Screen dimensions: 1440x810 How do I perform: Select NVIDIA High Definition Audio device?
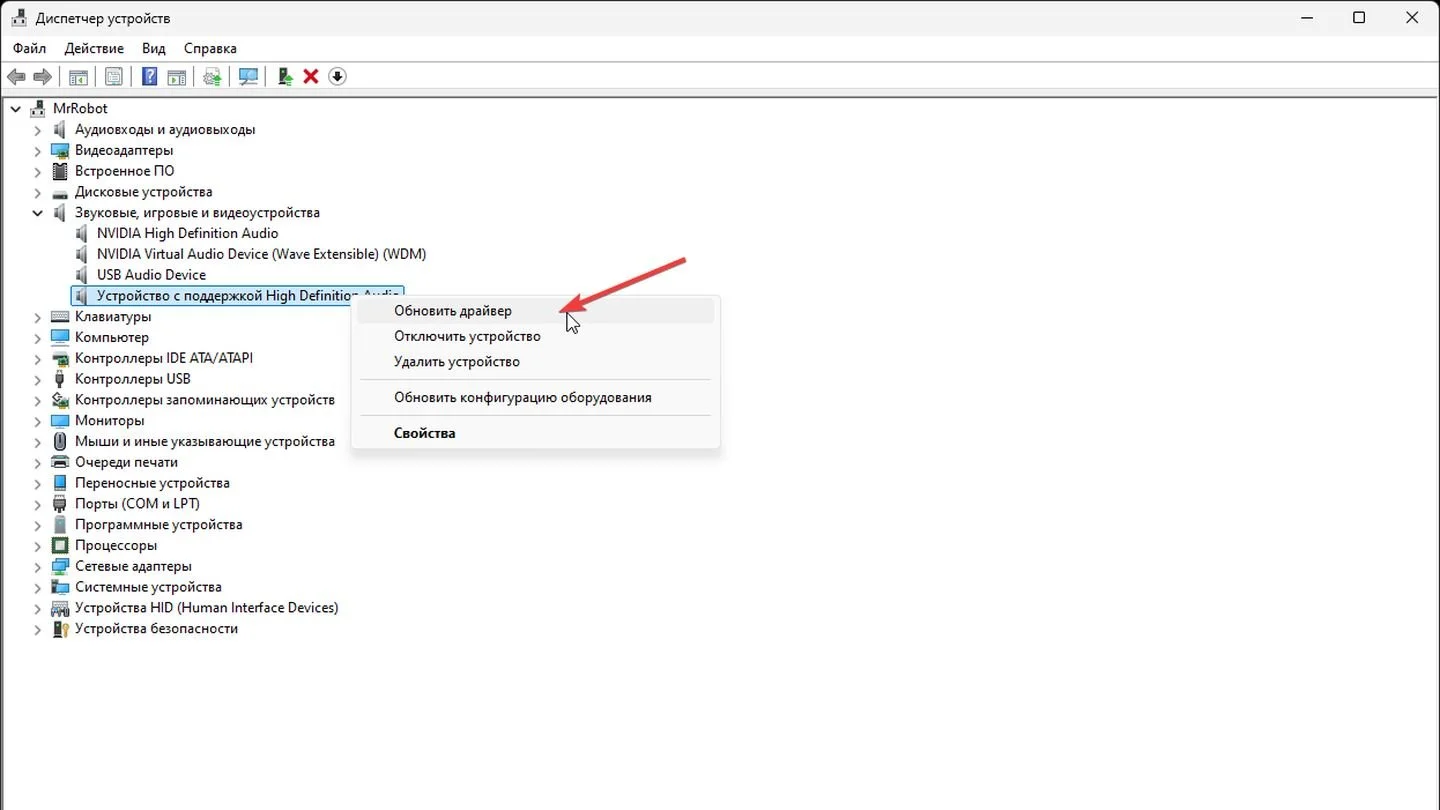(187, 234)
